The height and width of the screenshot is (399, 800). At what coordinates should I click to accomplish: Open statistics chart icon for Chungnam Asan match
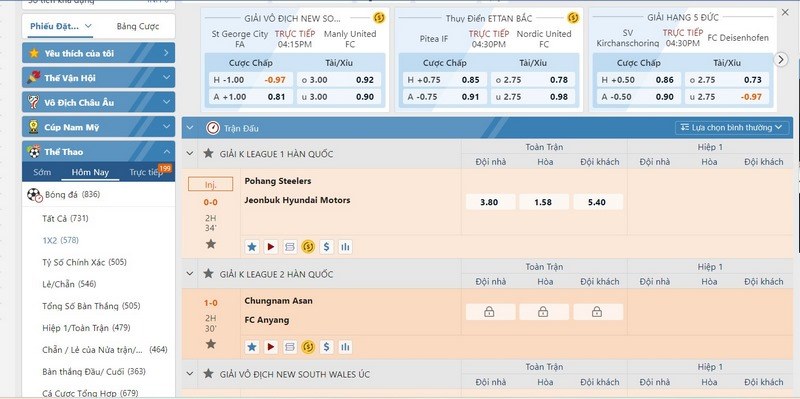pos(345,347)
